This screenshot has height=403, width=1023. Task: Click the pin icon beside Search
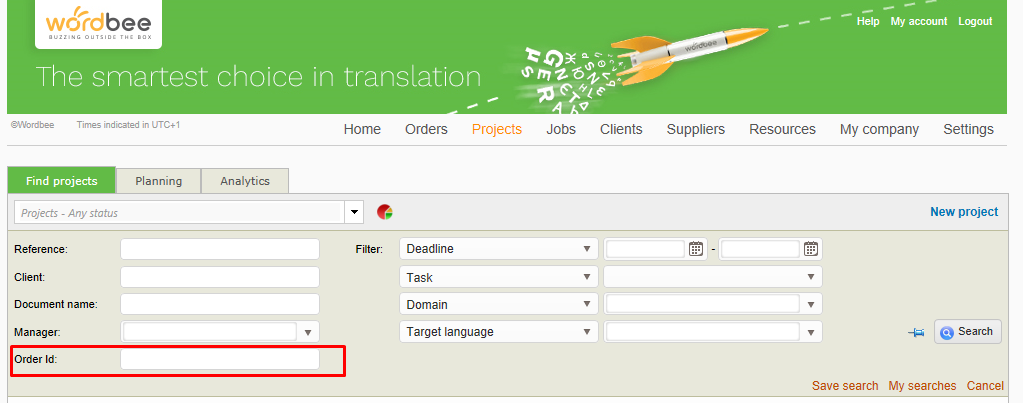(x=915, y=332)
